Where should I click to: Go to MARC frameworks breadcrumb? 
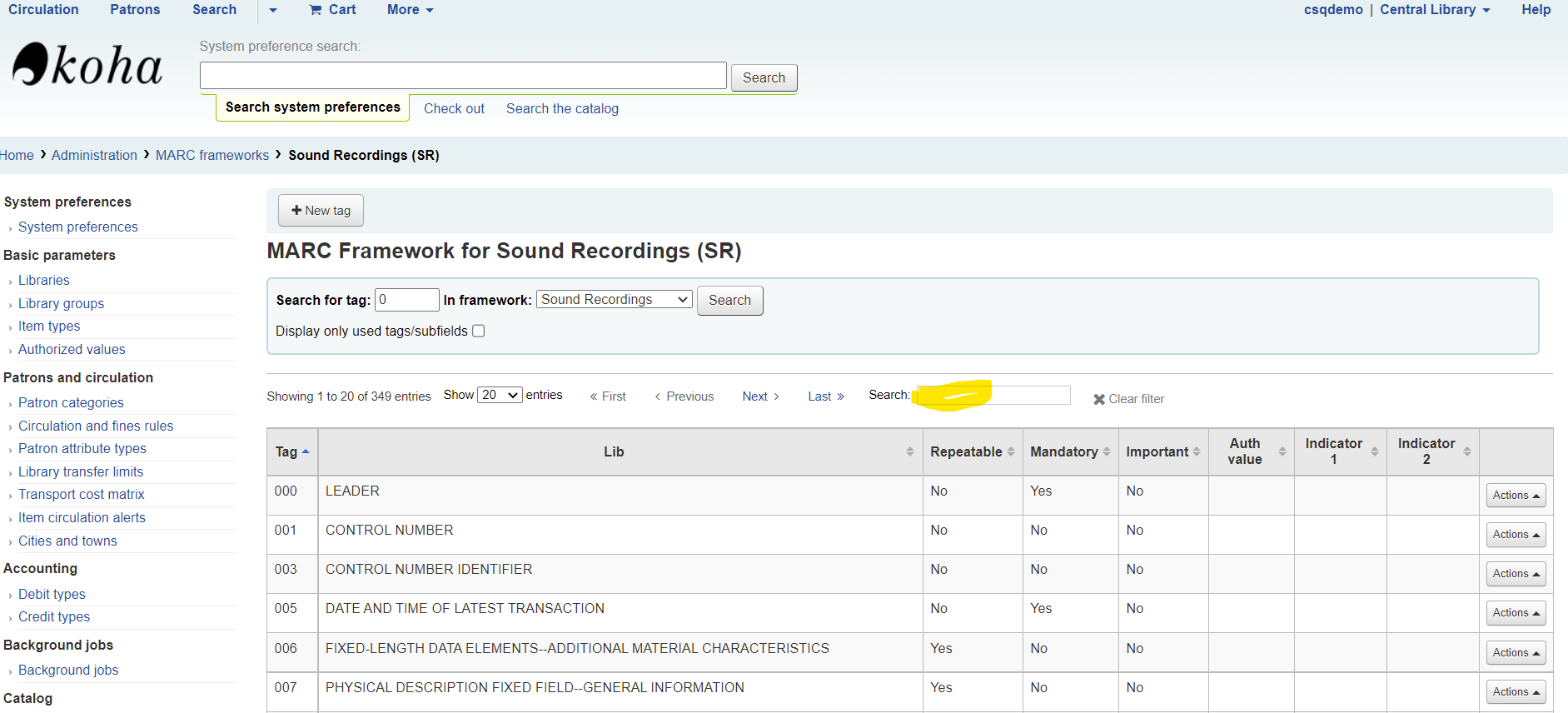[x=212, y=155]
